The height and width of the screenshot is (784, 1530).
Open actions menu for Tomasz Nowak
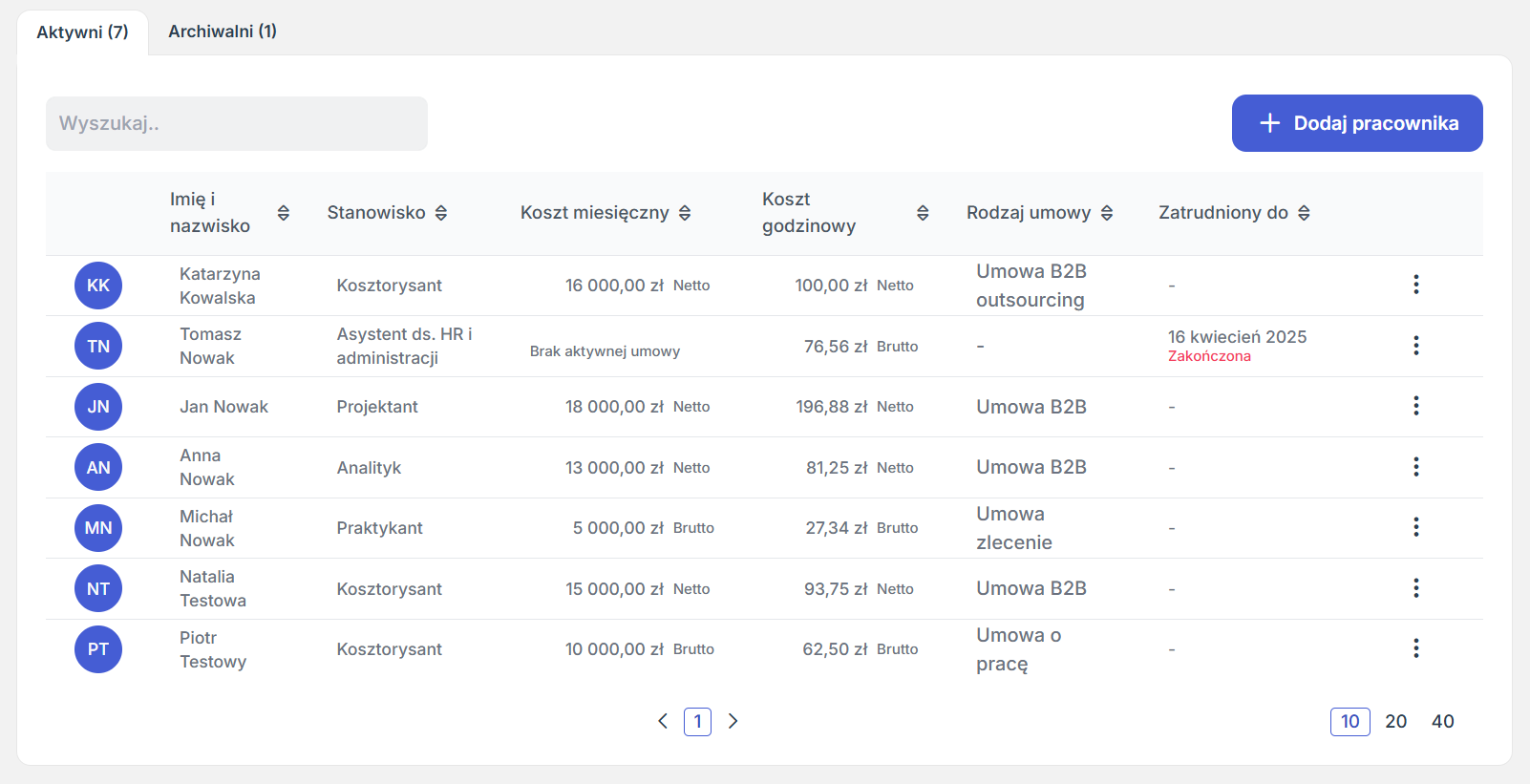coord(1415,346)
